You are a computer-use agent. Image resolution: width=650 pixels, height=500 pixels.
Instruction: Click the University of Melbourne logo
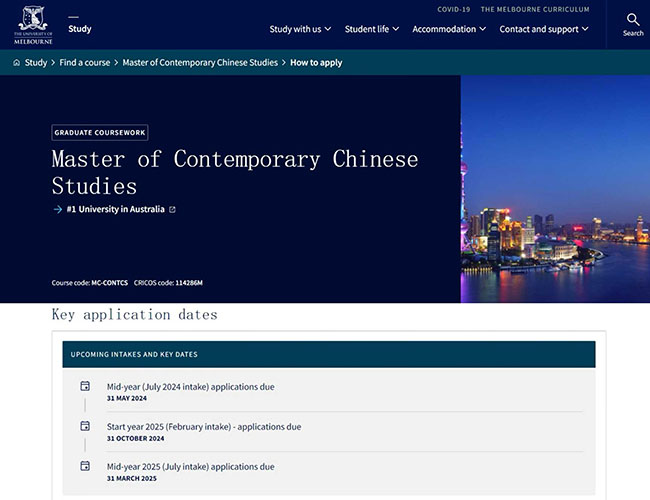coord(33,24)
